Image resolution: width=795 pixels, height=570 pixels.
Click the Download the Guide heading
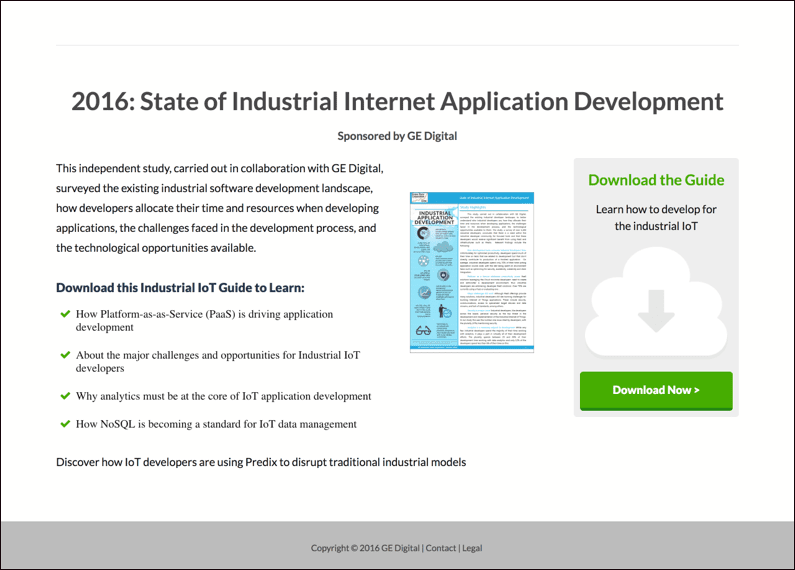coord(656,180)
